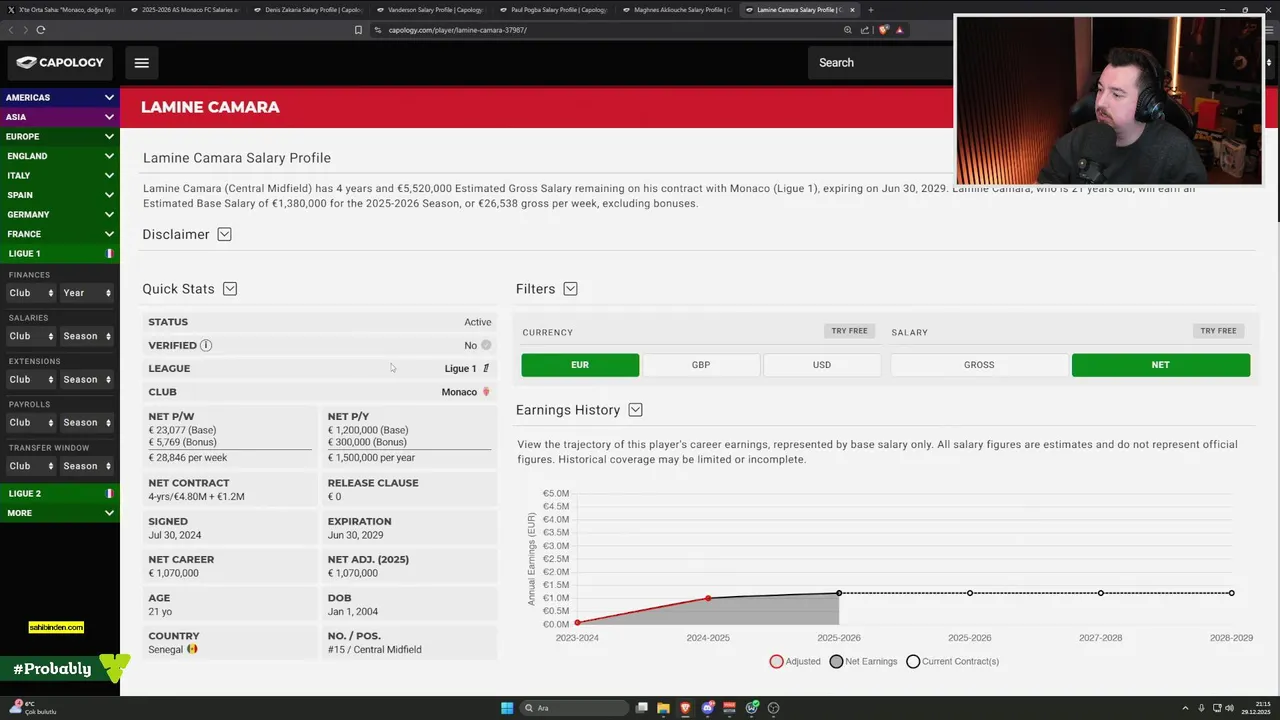Click TRY FREE next to Salary
The image size is (1280, 720).
pyautogui.click(x=1218, y=331)
